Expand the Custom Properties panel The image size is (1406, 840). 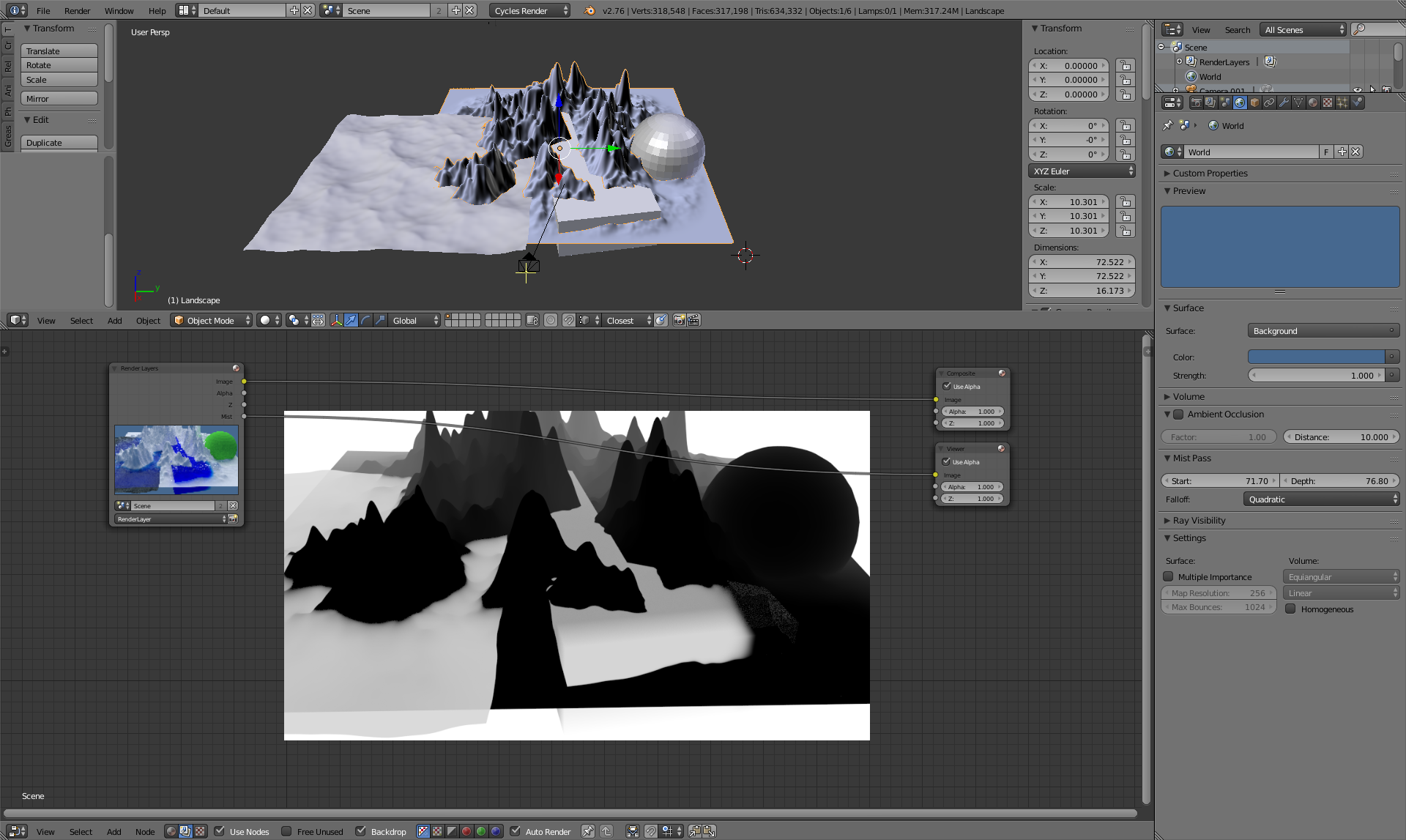pos(1210,173)
